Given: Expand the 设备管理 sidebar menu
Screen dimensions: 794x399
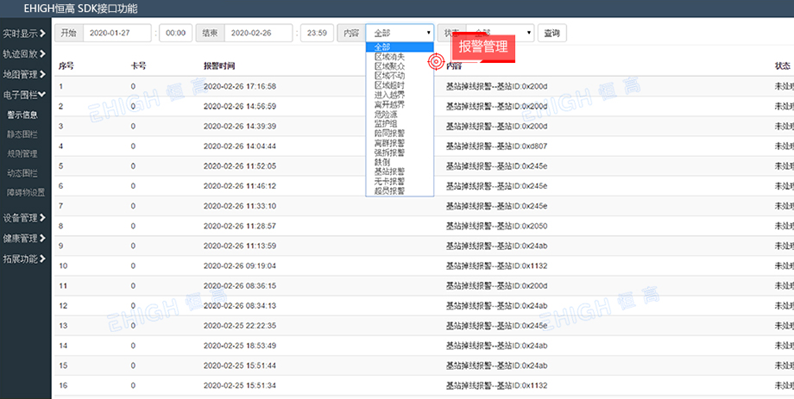Looking at the screenshot, I should pyautogui.click(x=24, y=218).
